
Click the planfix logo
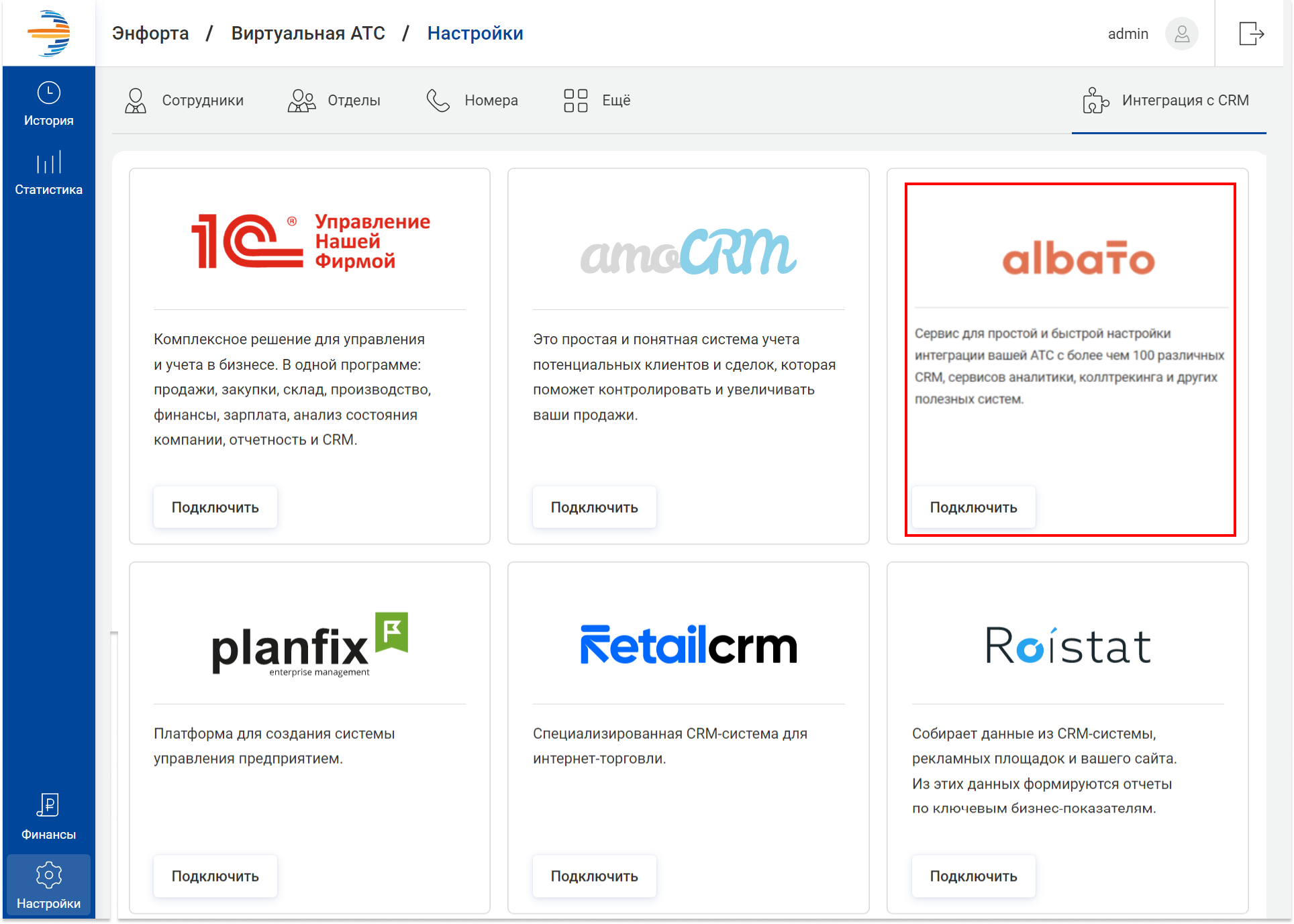(310, 644)
